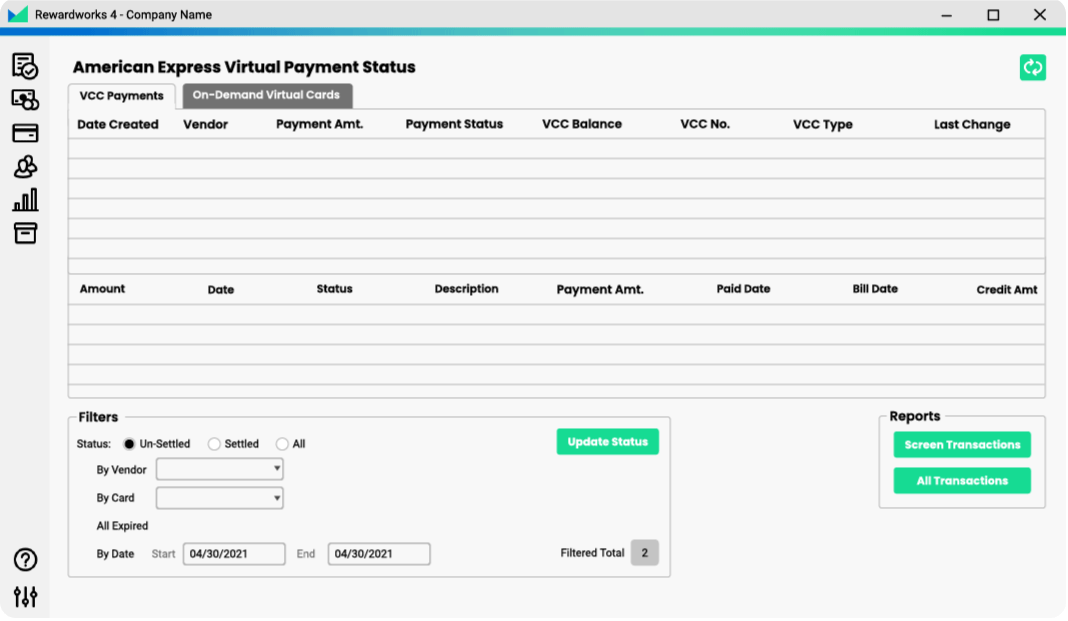
Task: Switch to the VCC Payments tab
Action: pos(121,96)
